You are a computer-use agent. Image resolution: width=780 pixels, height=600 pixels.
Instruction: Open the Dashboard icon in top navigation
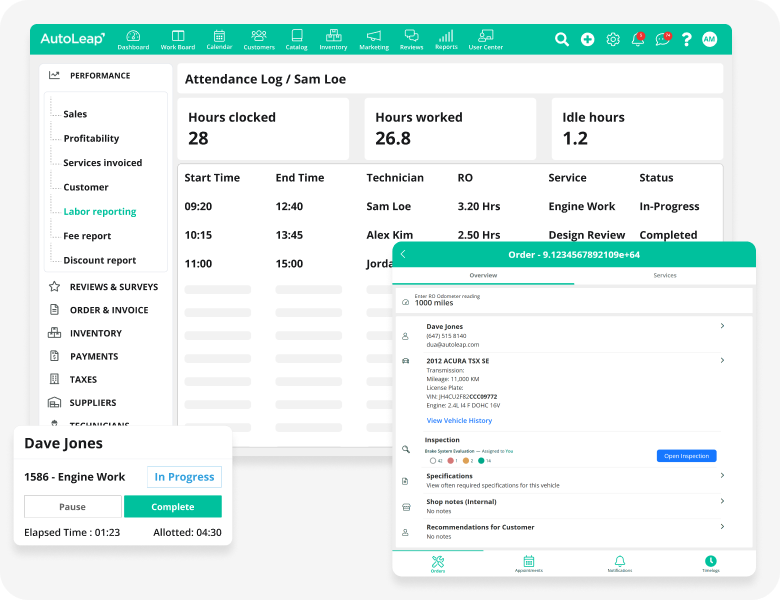pos(133,39)
